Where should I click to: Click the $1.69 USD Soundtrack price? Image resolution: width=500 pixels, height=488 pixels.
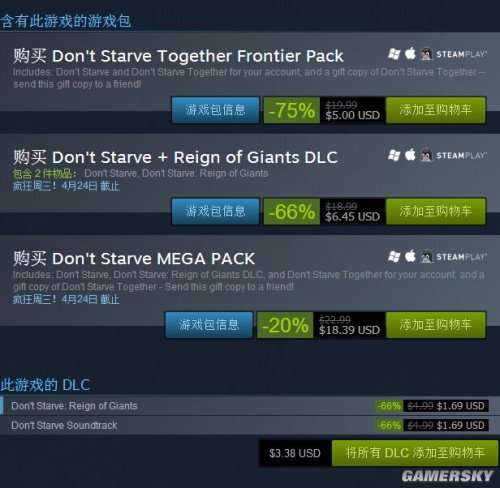(x=460, y=425)
